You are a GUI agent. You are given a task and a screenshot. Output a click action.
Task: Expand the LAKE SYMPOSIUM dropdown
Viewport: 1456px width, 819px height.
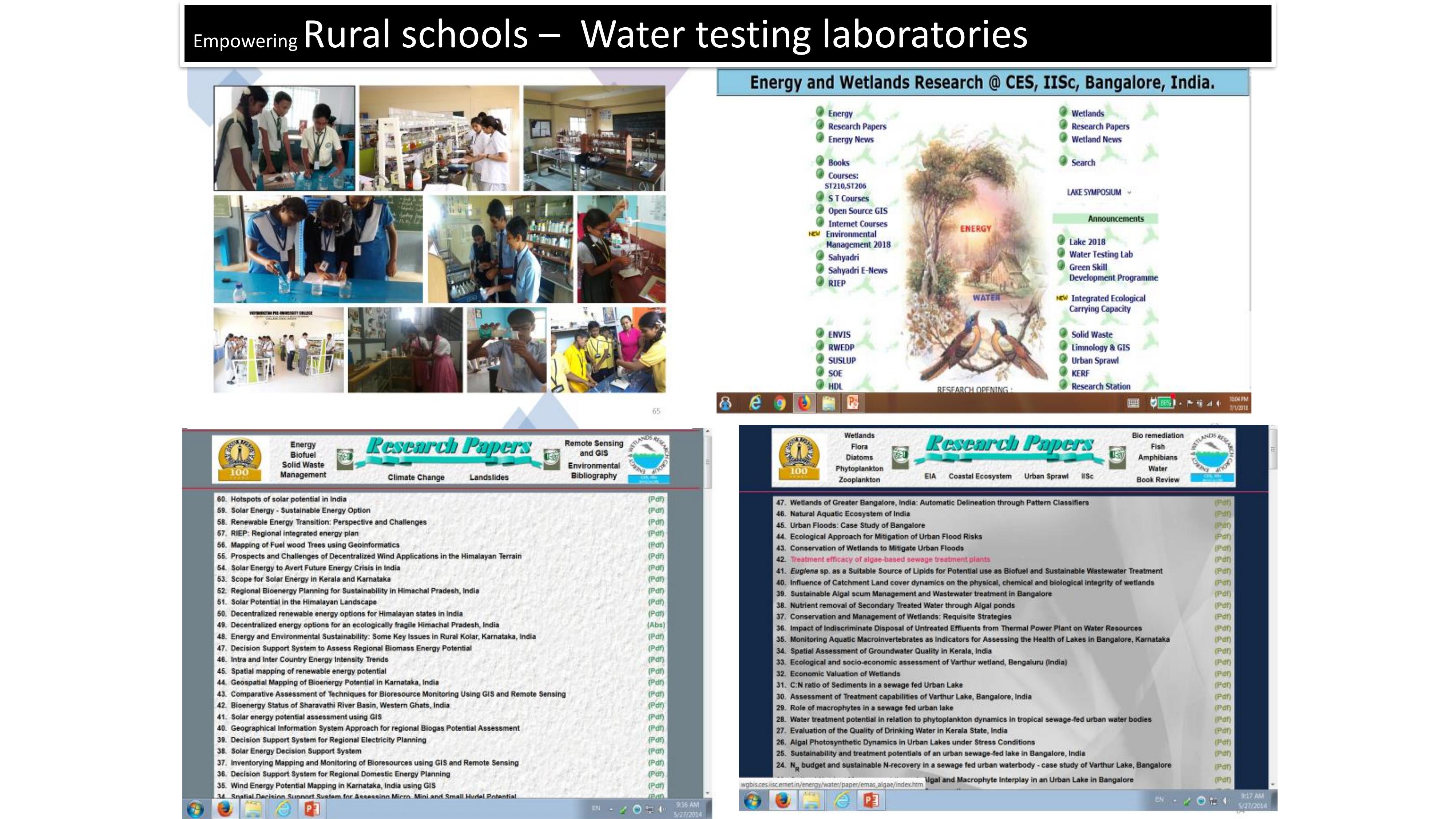(x=1129, y=193)
